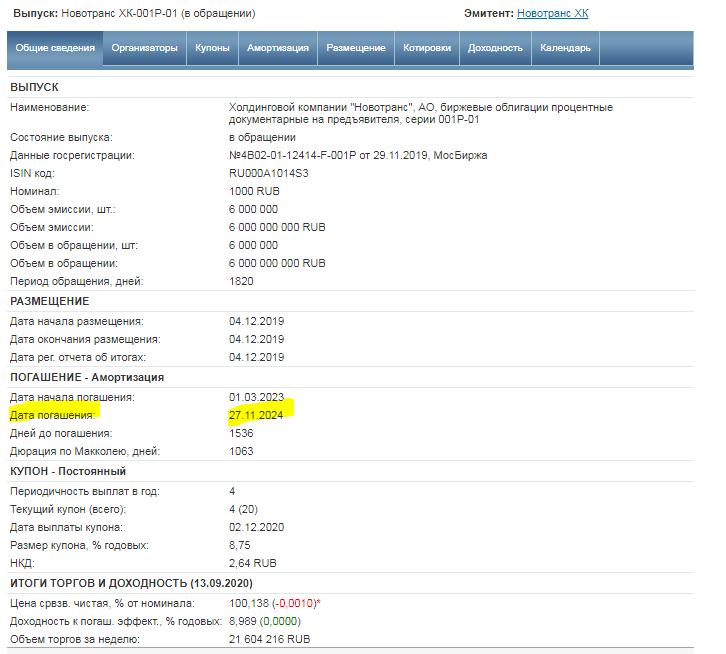Click the circulation period value 1820
This screenshot has height=654, width=726.
[241, 281]
